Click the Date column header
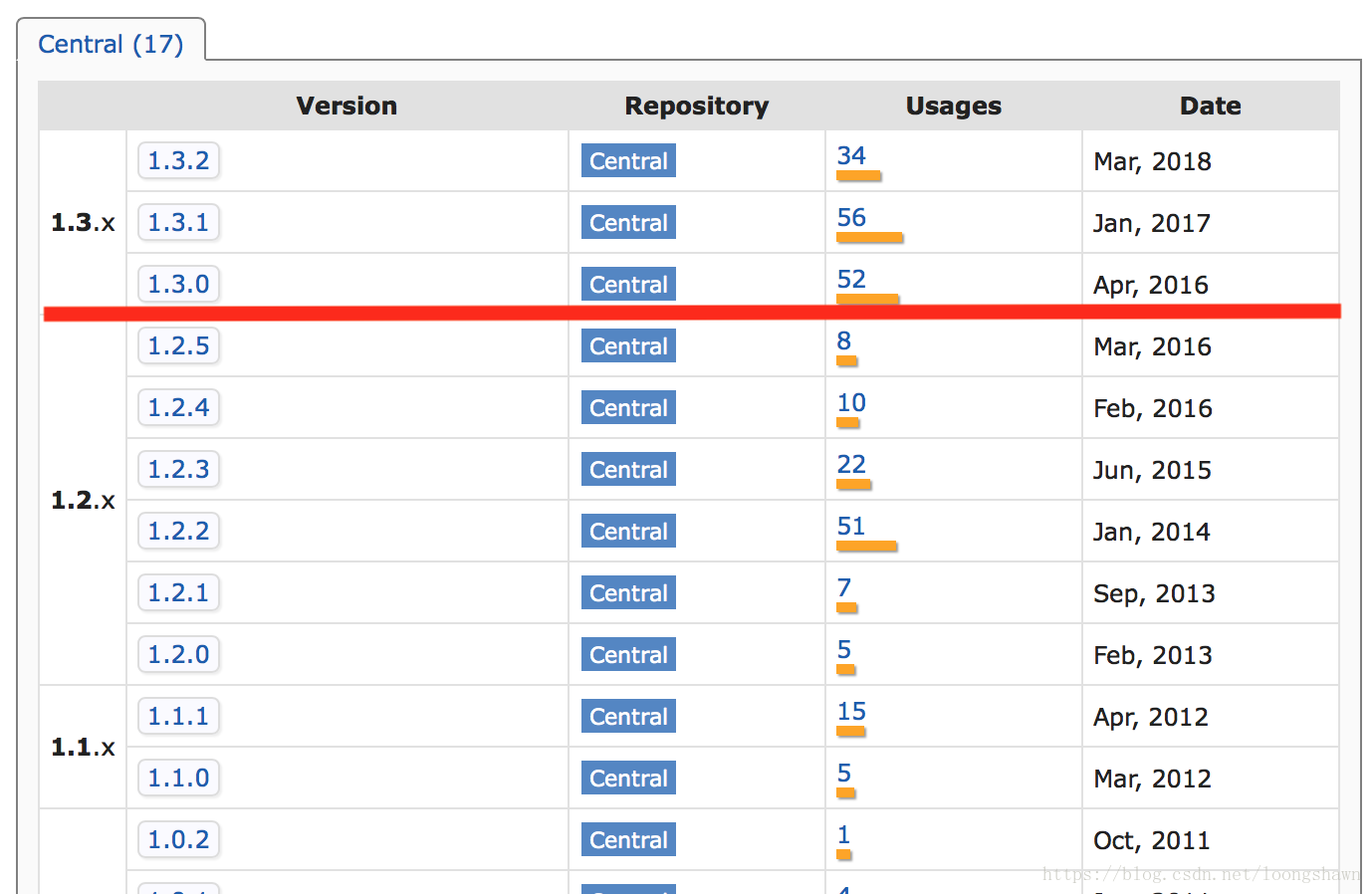 click(1211, 106)
